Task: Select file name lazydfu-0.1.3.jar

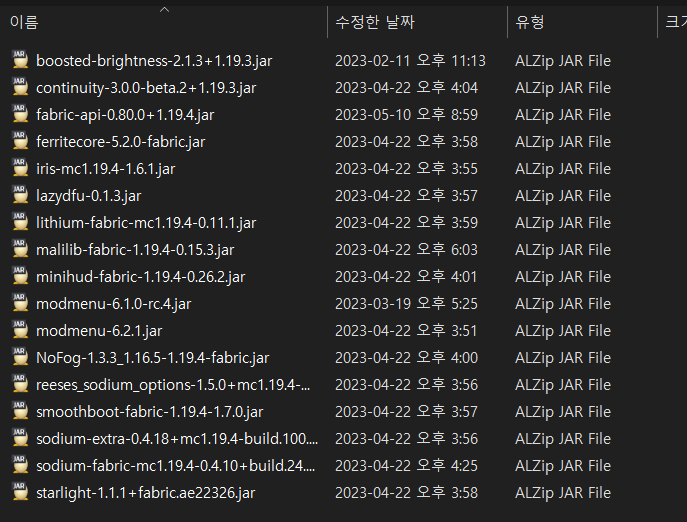Action: [x=89, y=196]
